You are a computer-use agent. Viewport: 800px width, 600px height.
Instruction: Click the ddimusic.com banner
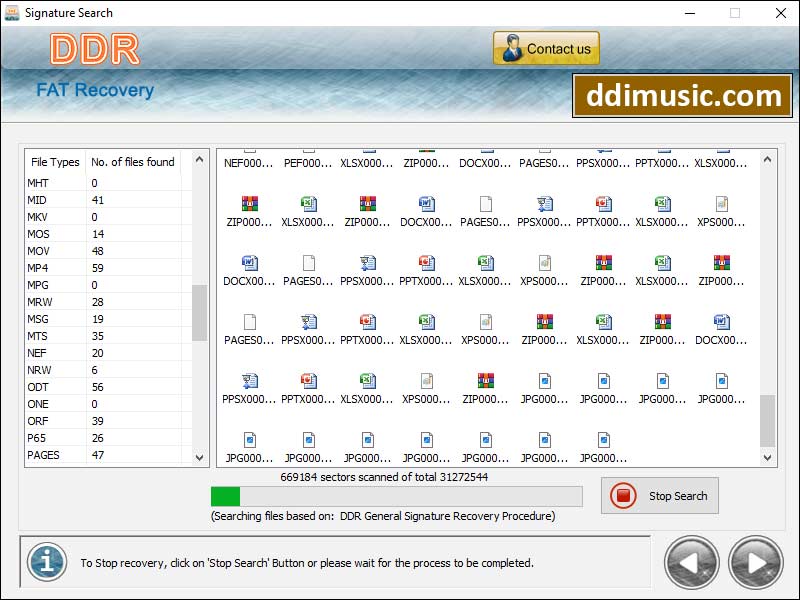pos(683,96)
